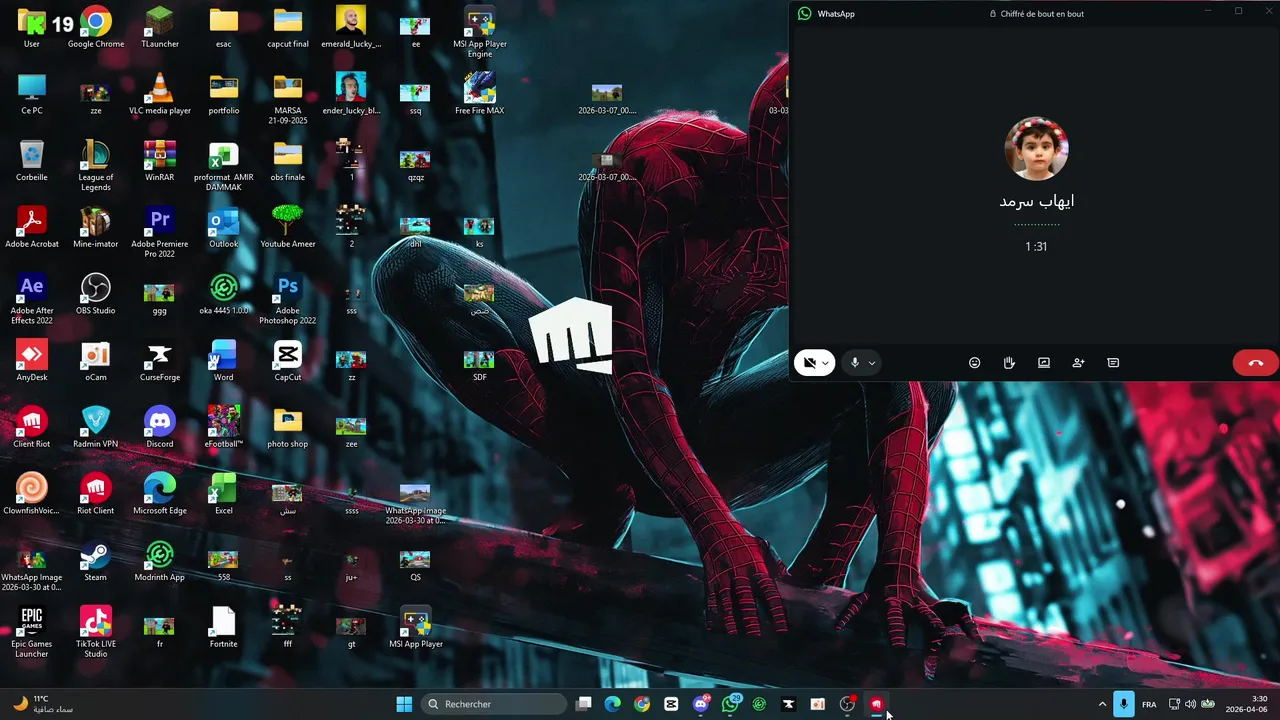Select oCam desktop icon
Image resolution: width=1280 pixels, height=720 pixels.
96,361
